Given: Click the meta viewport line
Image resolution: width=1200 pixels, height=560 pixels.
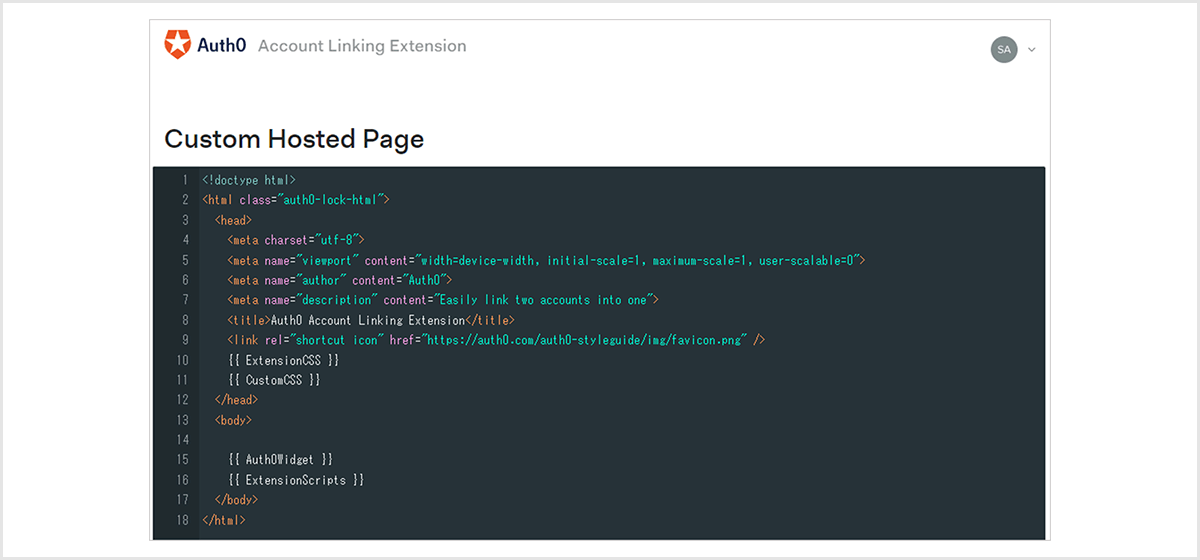Looking at the screenshot, I should [x=546, y=260].
